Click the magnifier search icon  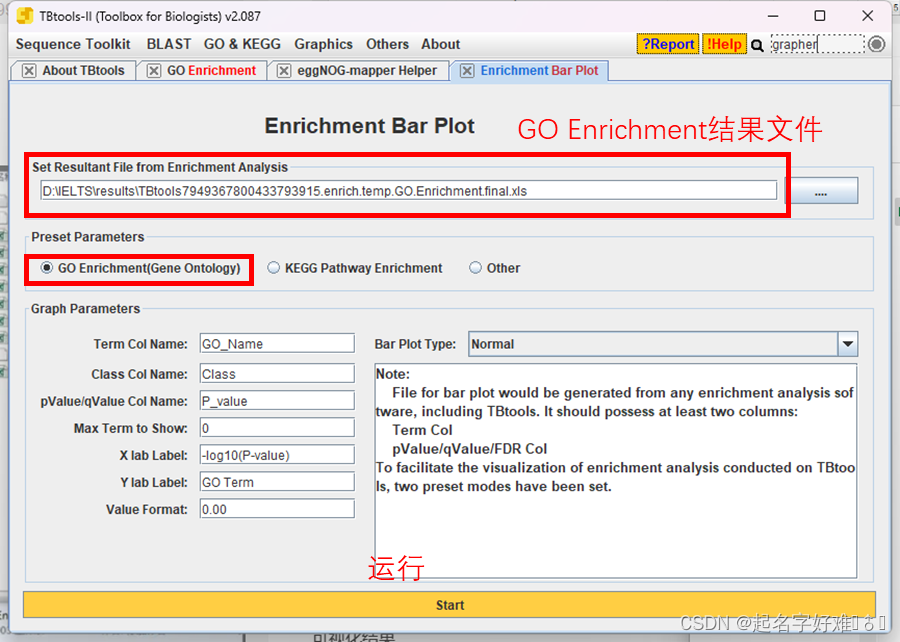click(x=758, y=44)
